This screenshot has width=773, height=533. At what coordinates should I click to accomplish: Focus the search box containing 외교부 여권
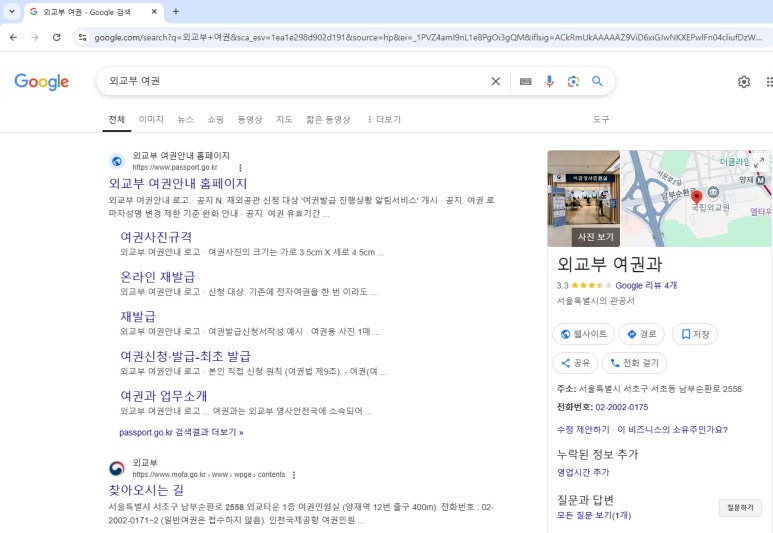(296, 81)
